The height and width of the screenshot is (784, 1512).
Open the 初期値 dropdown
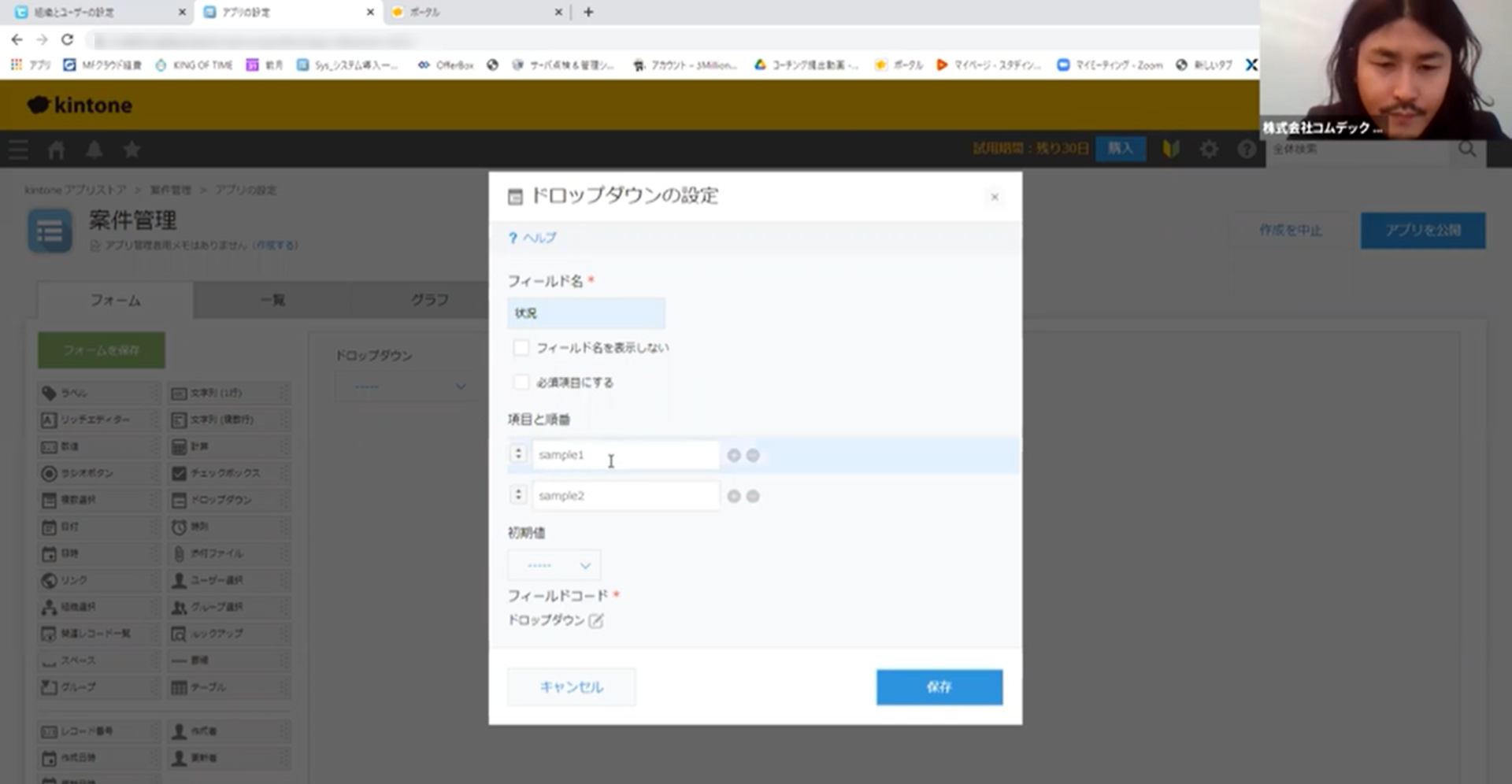tap(554, 565)
